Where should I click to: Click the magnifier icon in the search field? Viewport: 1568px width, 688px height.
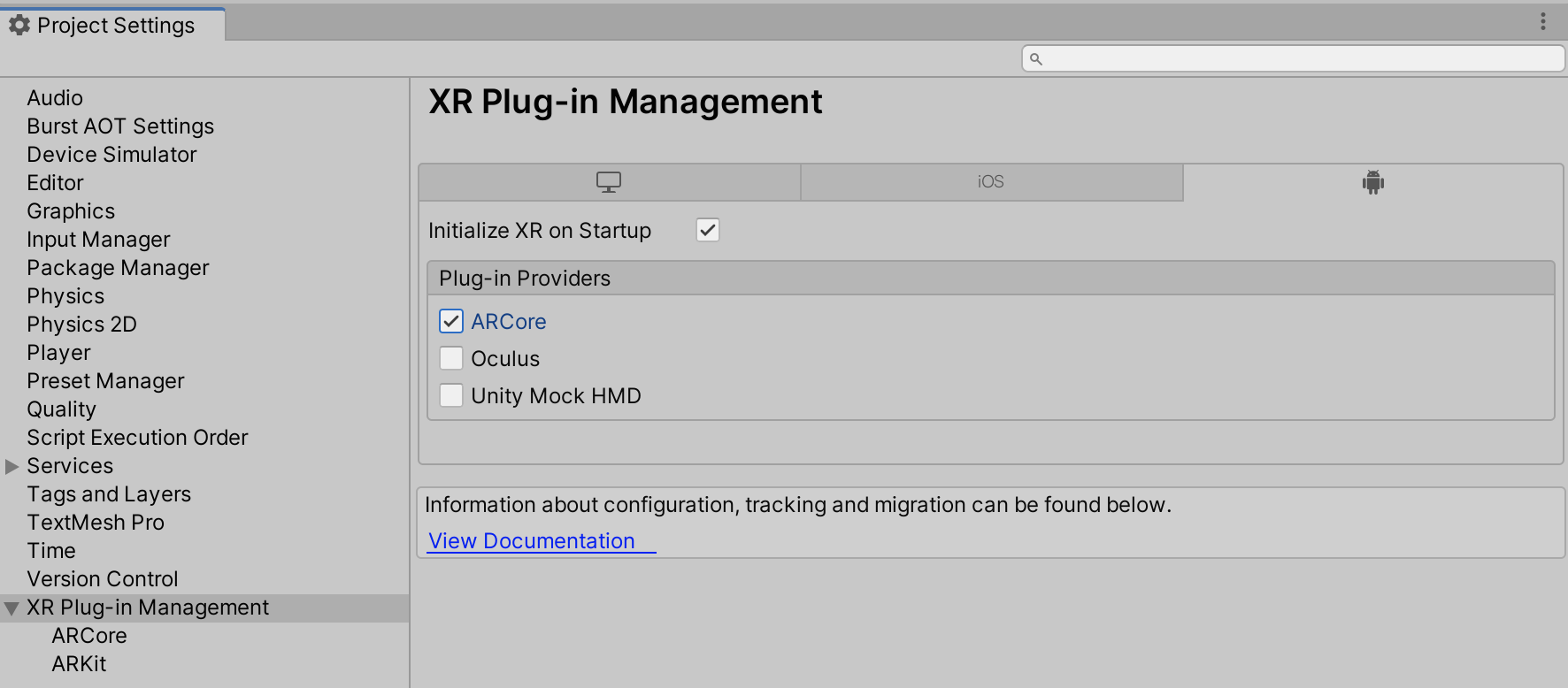click(1036, 59)
